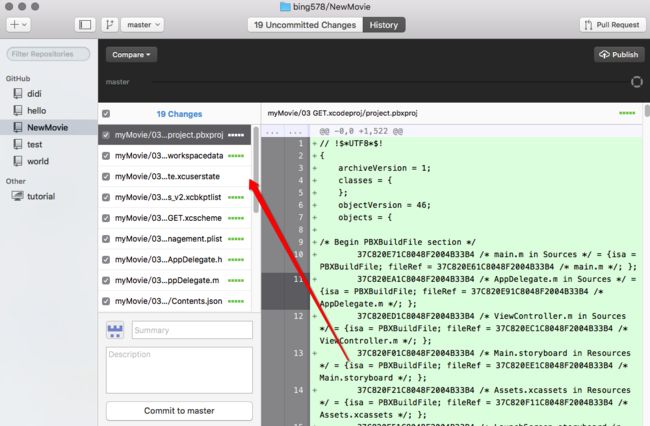Select the NewMovie repository

pos(49,128)
